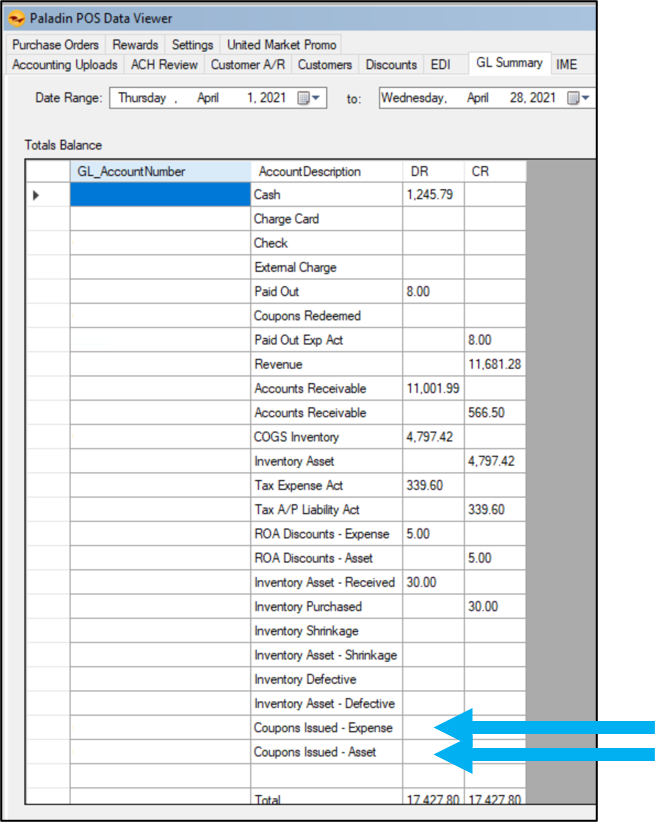Select the highlighted GL account number cell for Cash
Image resolution: width=655 pixels, height=822 pixels.
tap(160, 194)
